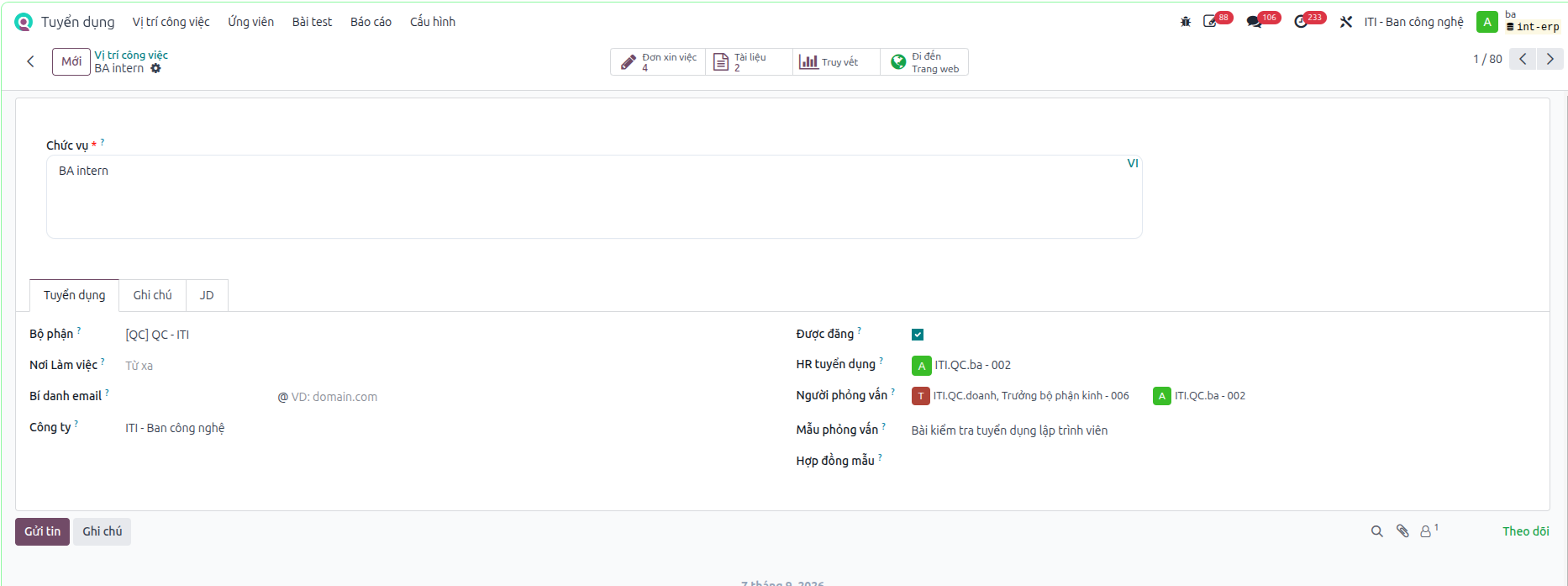Click the search messages magnifier icon
This screenshot has width=1568, height=586.
point(1377,531)
